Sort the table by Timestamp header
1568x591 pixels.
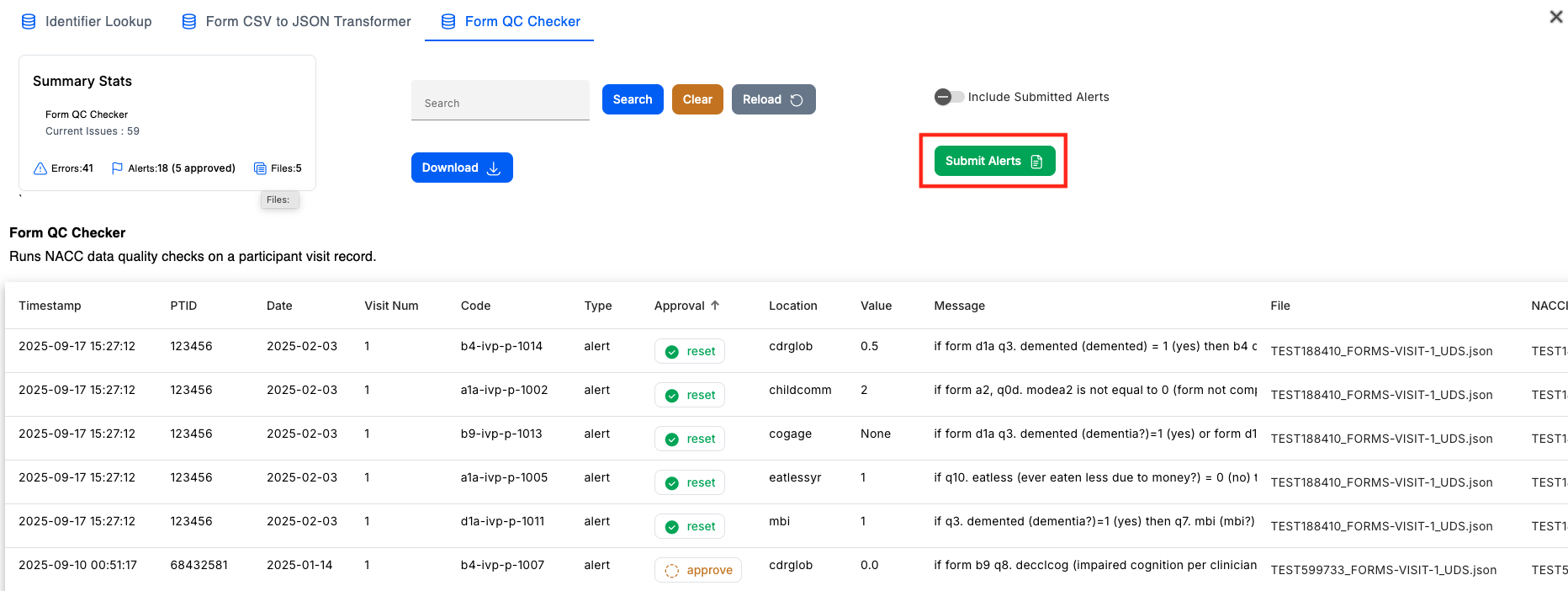pos(50,306)
